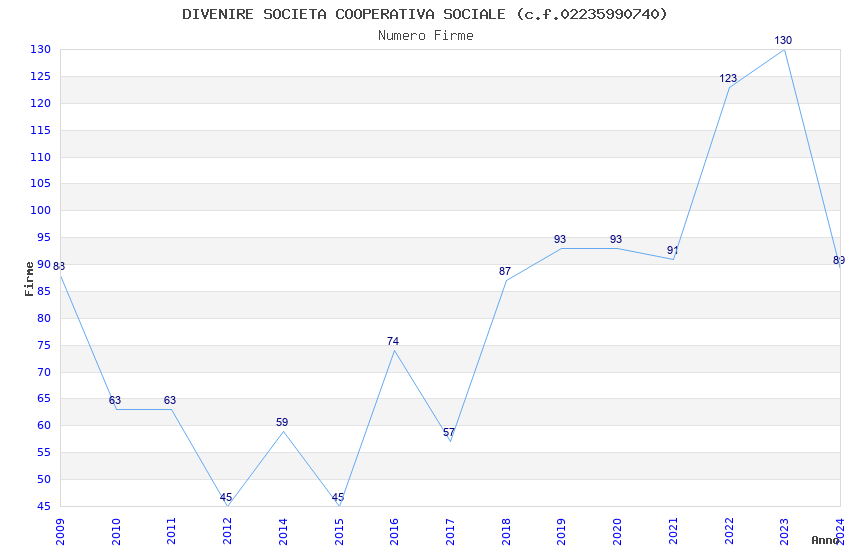Image resolution: width=850 pixels, height=550 pixels.
Task: Click the 100 value on the y-axis
Action: (40, 211)
